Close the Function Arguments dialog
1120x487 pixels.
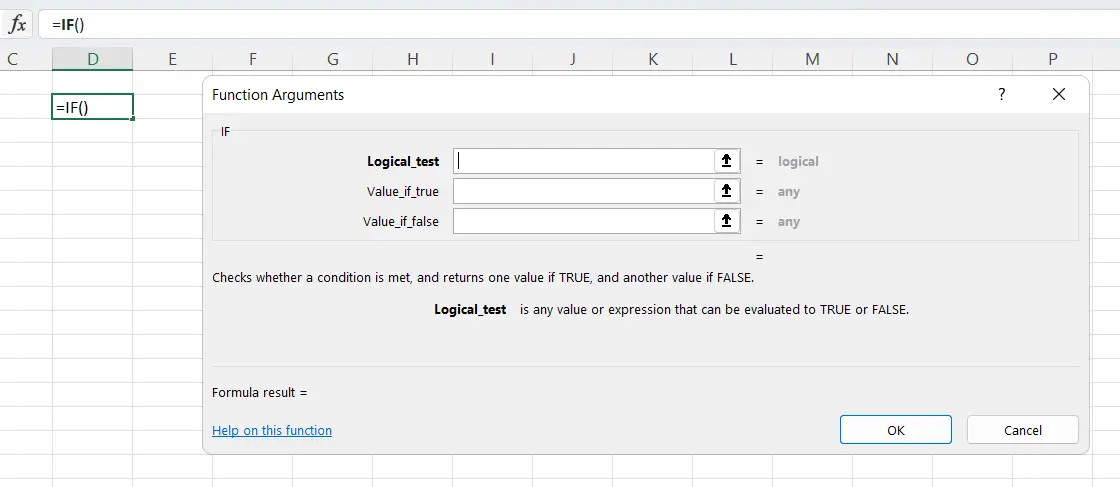[x=1059, y=94]
